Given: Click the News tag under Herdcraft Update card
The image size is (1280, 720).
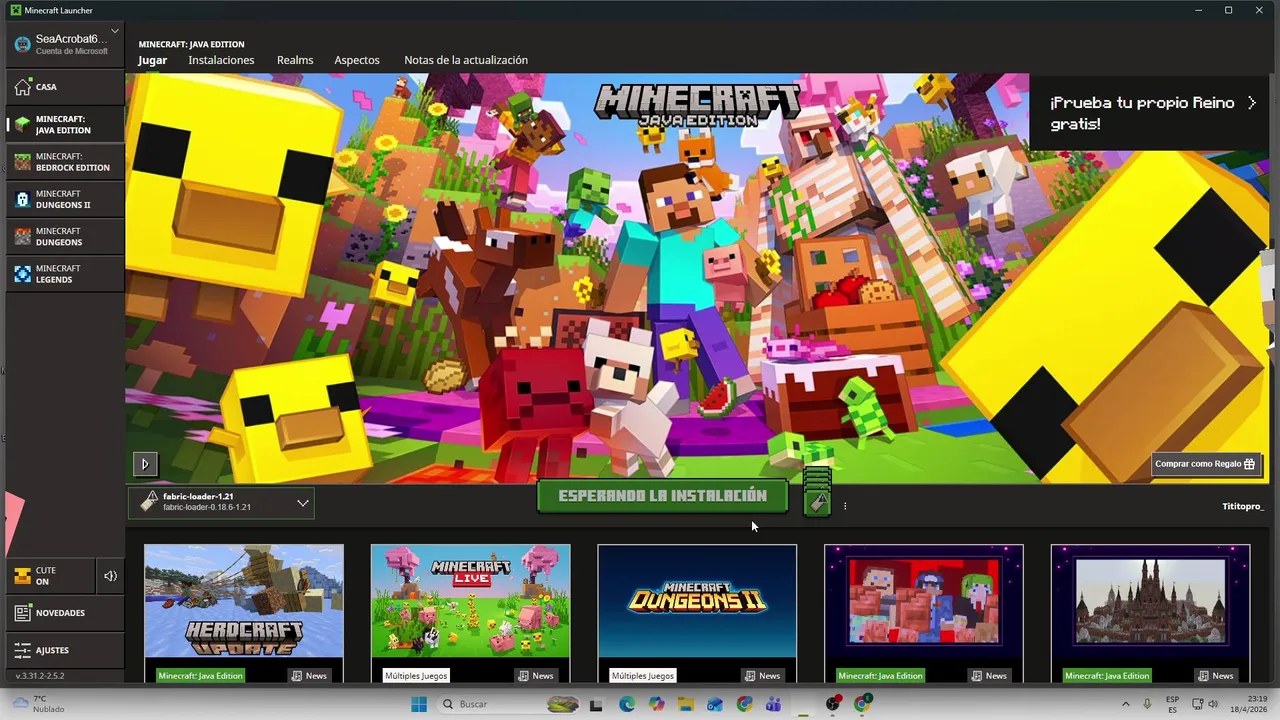Looking at the screenshot, I should (x=309, y=676).
